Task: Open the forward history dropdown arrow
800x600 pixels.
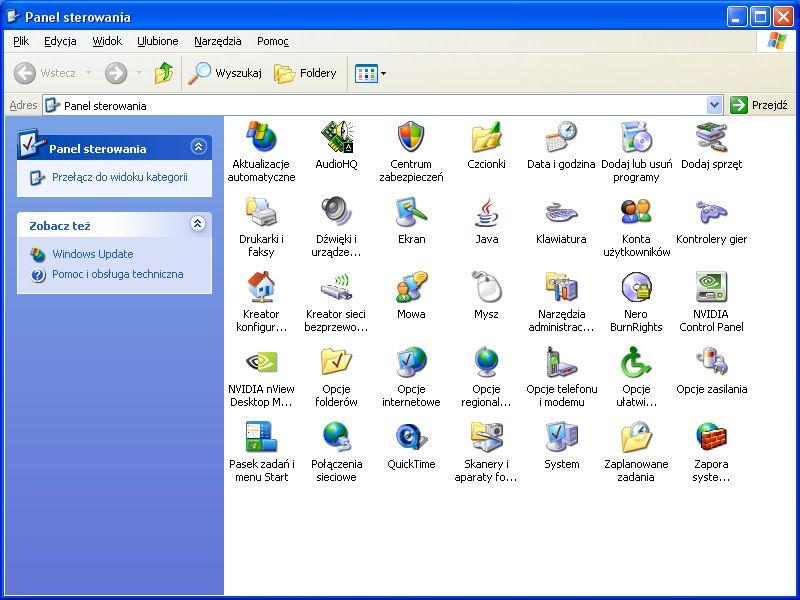Action: point(139,73)
